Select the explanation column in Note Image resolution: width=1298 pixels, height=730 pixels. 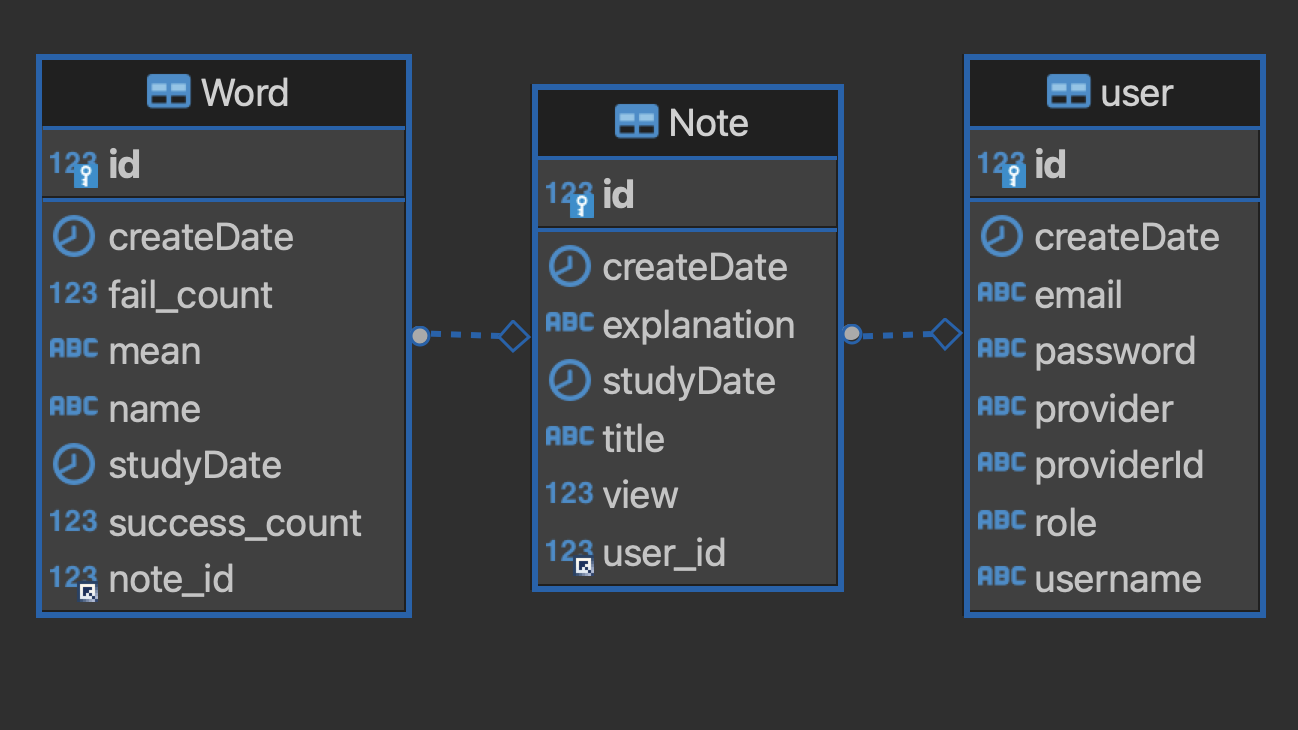pyautogui.click(x=687, y=325)
